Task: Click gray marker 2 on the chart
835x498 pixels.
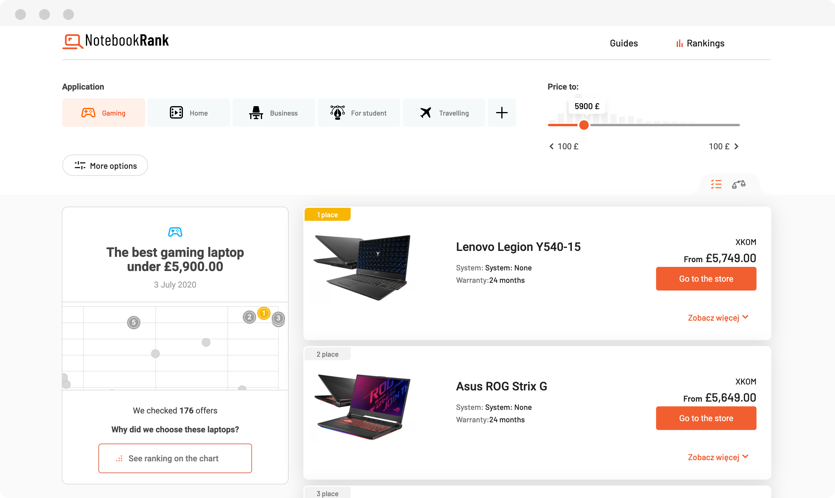Action: click(x=249, y=317)
